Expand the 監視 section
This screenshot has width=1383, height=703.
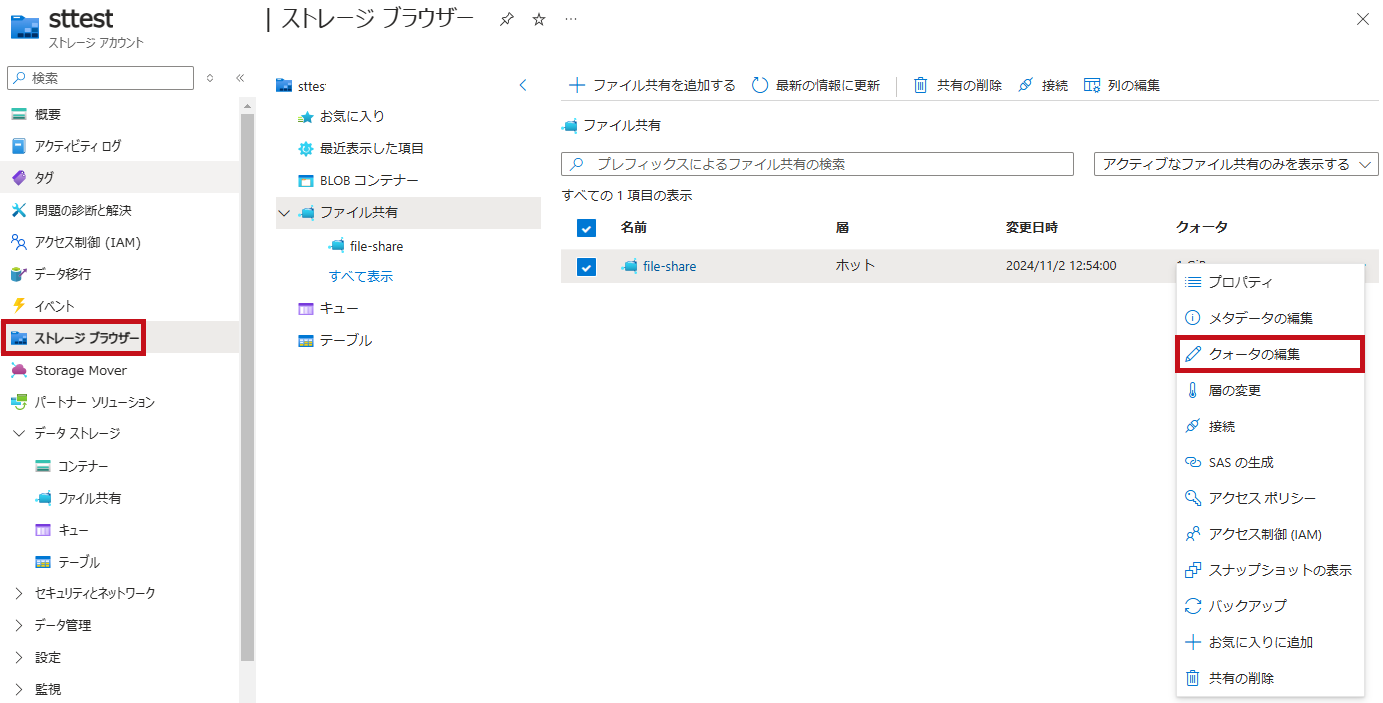(x=19, y=689)
